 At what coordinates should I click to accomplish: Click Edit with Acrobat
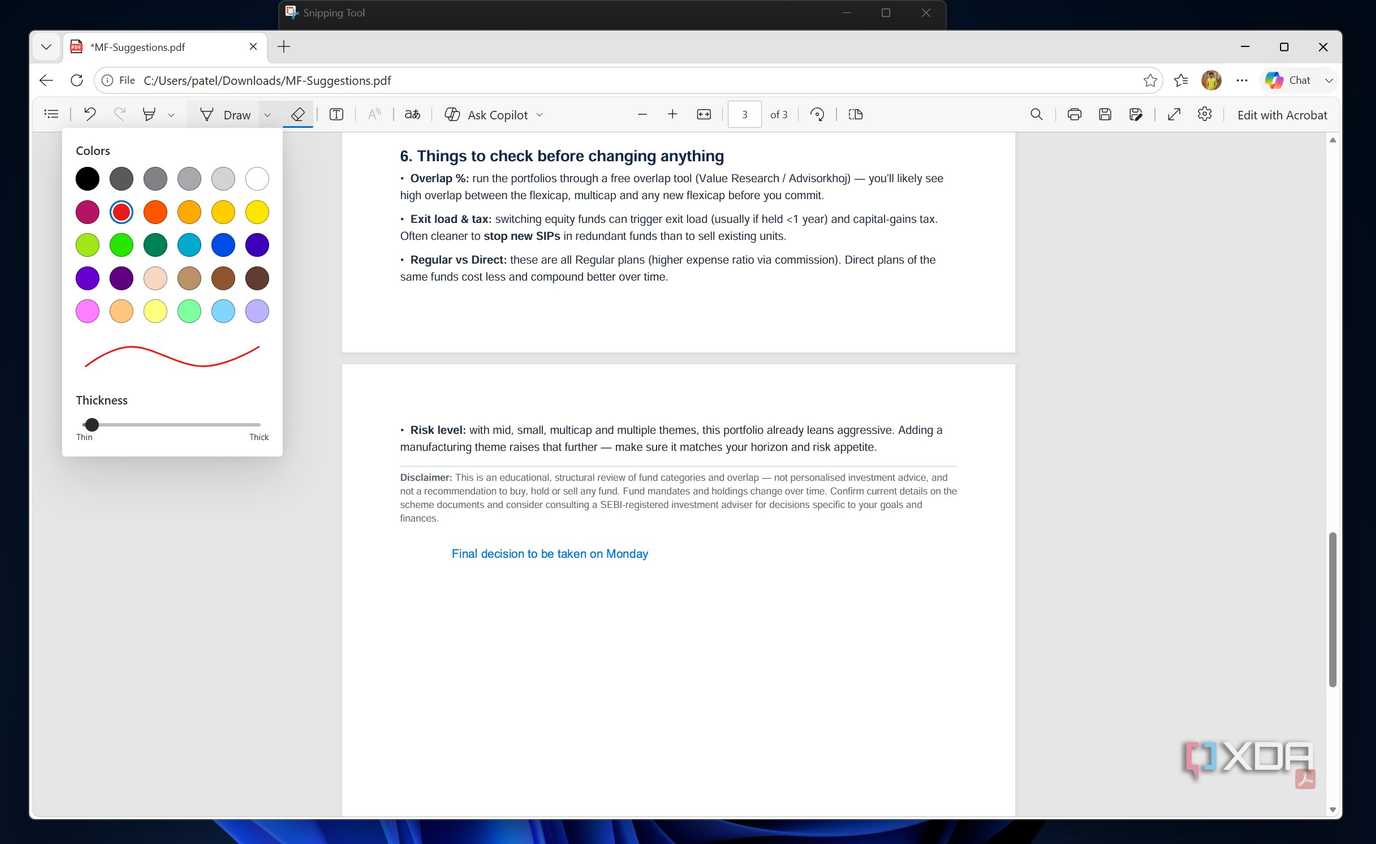pos(1282,115)
